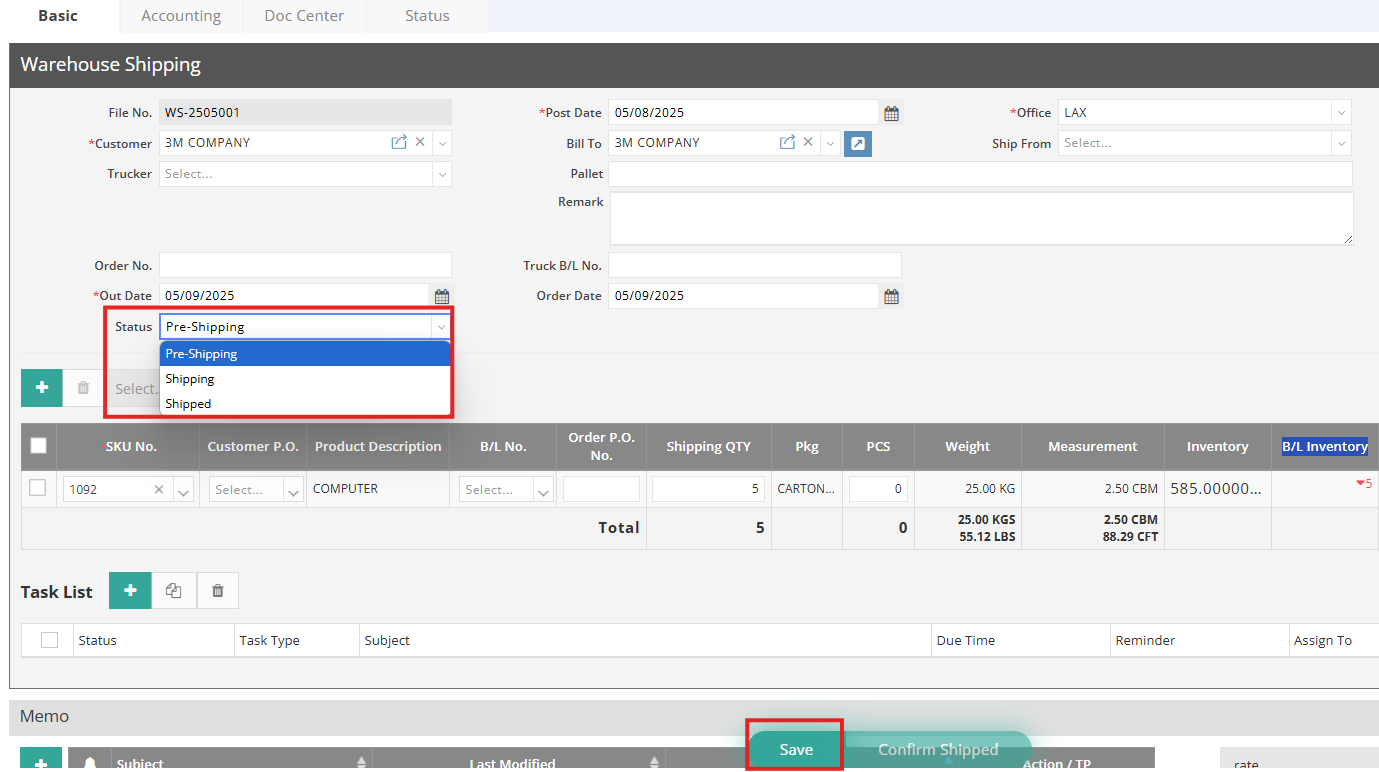
Task: Choose Shipped from the Status dropdown list
Action: tap(189, 404)
